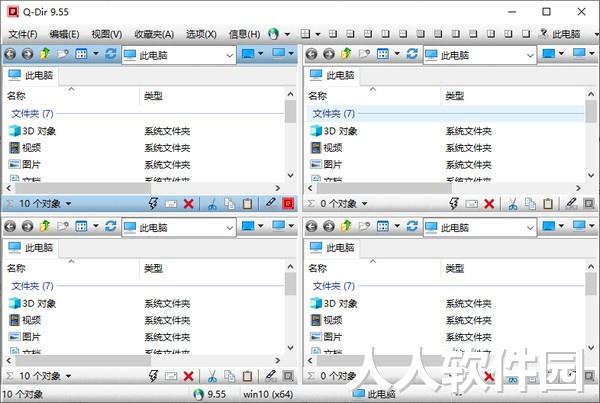The height and width of the screenshot is (403, 600).
Task: Open the 此电脑 address combo box in the top-left pane
Action: [x=179, y=55]
